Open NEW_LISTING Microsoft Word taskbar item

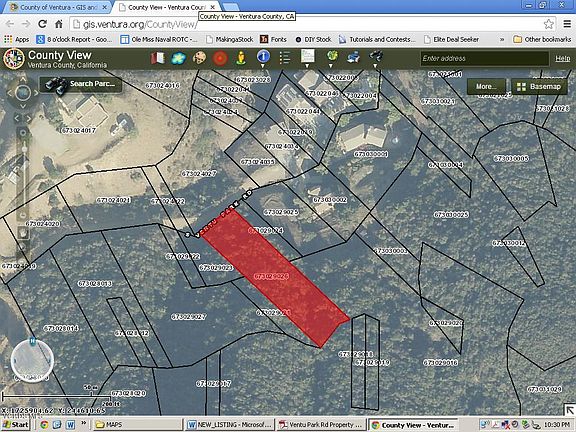click(x=229, y=425)
